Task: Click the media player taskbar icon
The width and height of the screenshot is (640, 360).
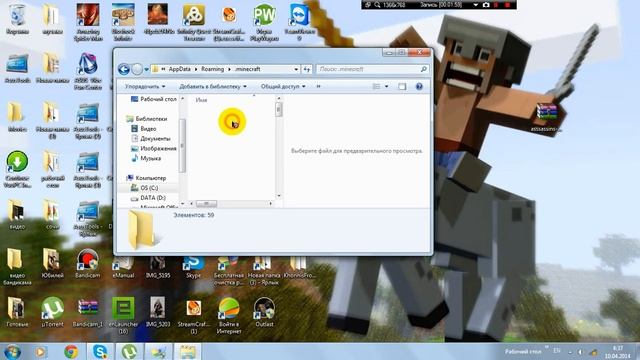Action: coord(40,352)
